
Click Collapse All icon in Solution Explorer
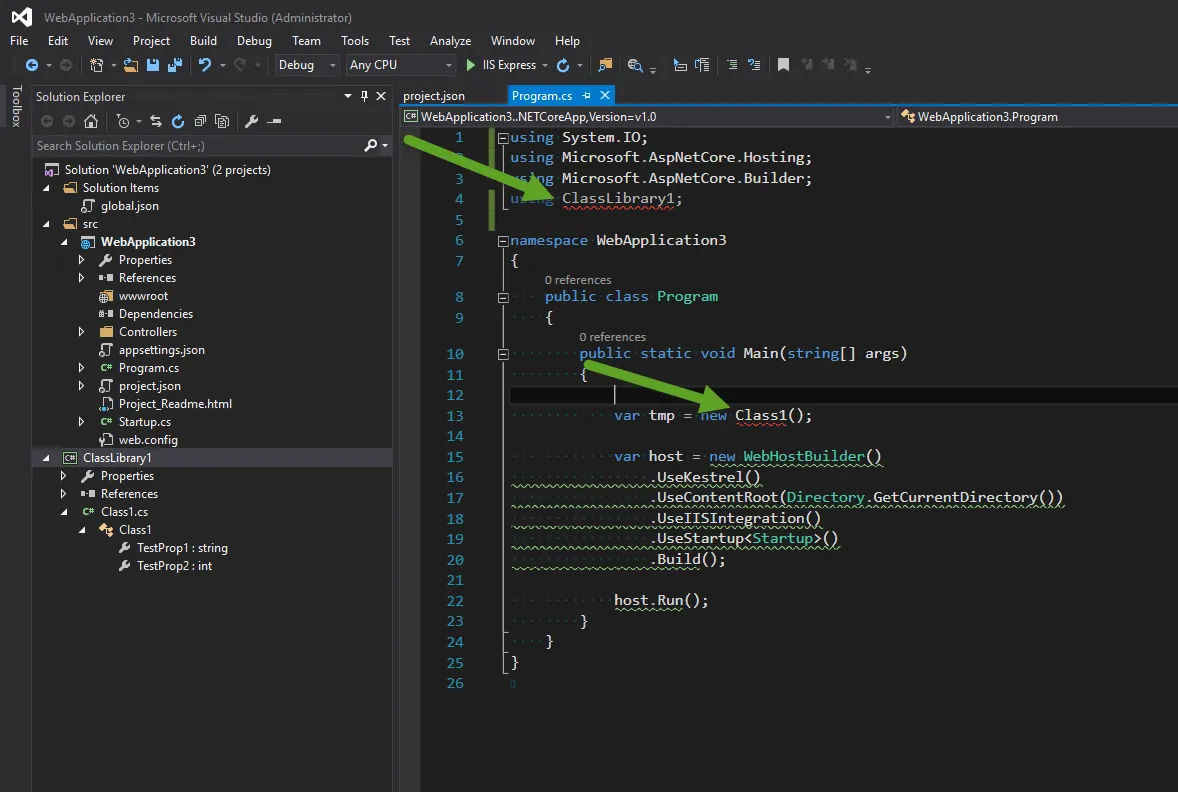(x=200, y=121)
